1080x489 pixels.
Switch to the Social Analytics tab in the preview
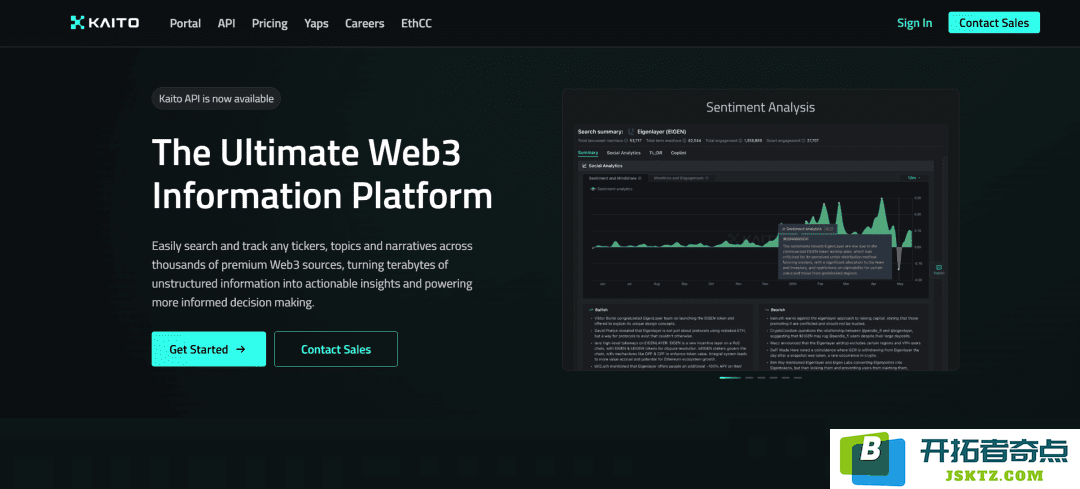pos(623,153)
